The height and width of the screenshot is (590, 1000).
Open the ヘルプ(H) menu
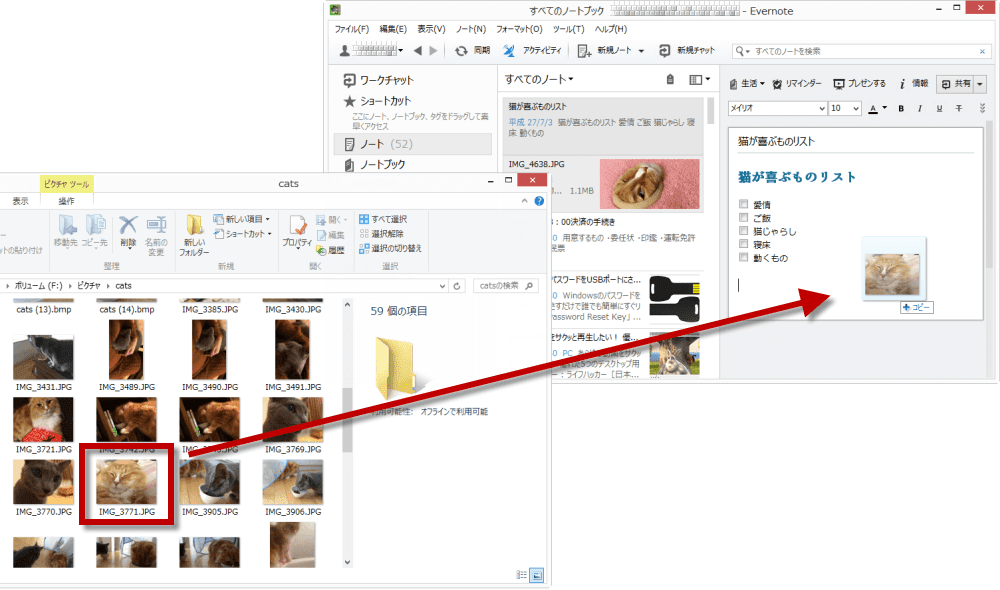(611, 29)
